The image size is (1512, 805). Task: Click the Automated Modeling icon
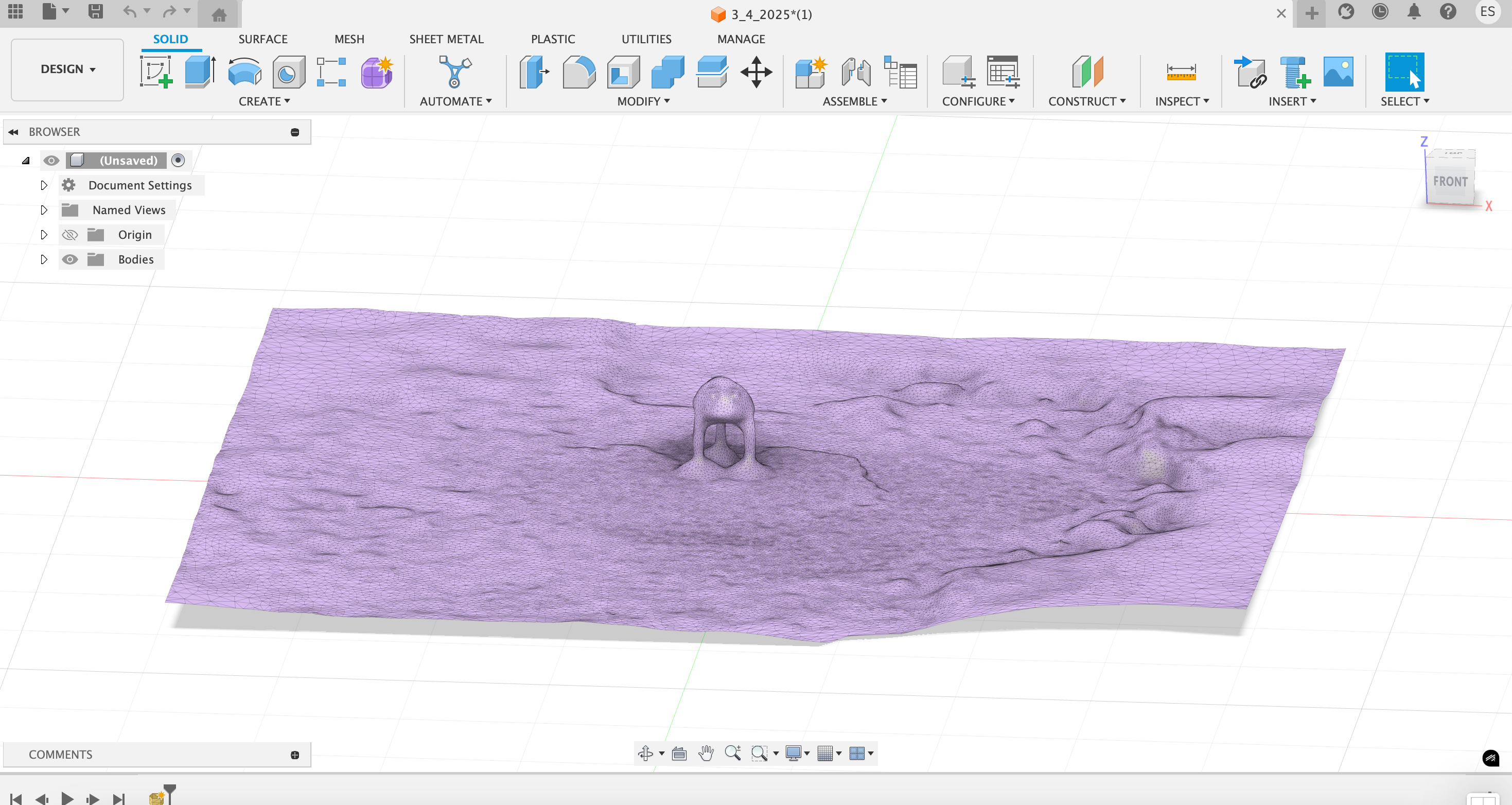[455, 72]
